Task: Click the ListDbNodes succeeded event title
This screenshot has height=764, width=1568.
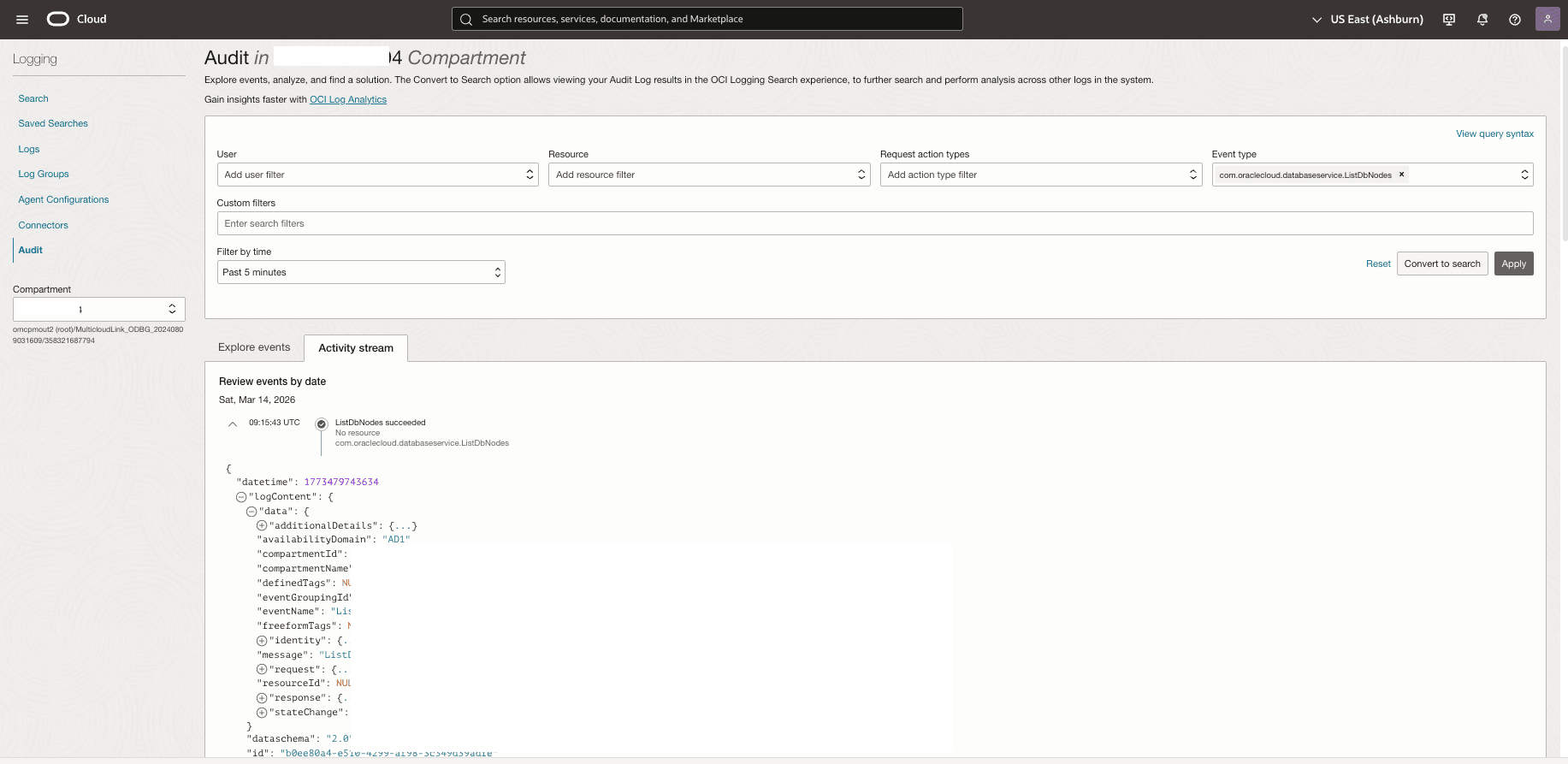Action: tap(380, 423)
